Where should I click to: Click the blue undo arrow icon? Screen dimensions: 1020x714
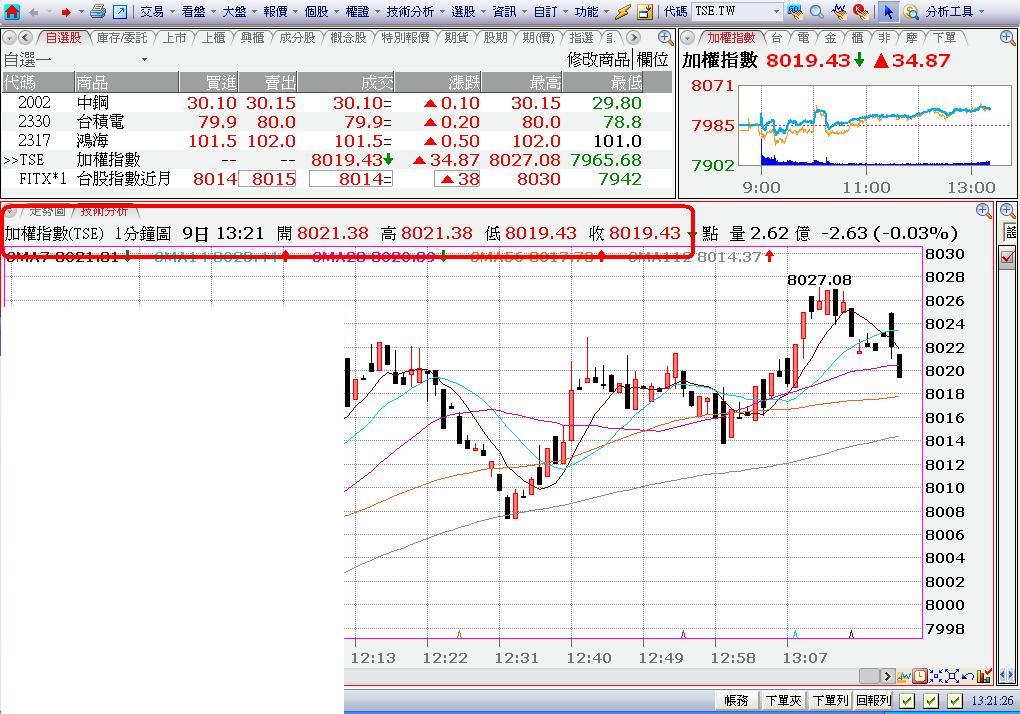(x=968, y=676)
